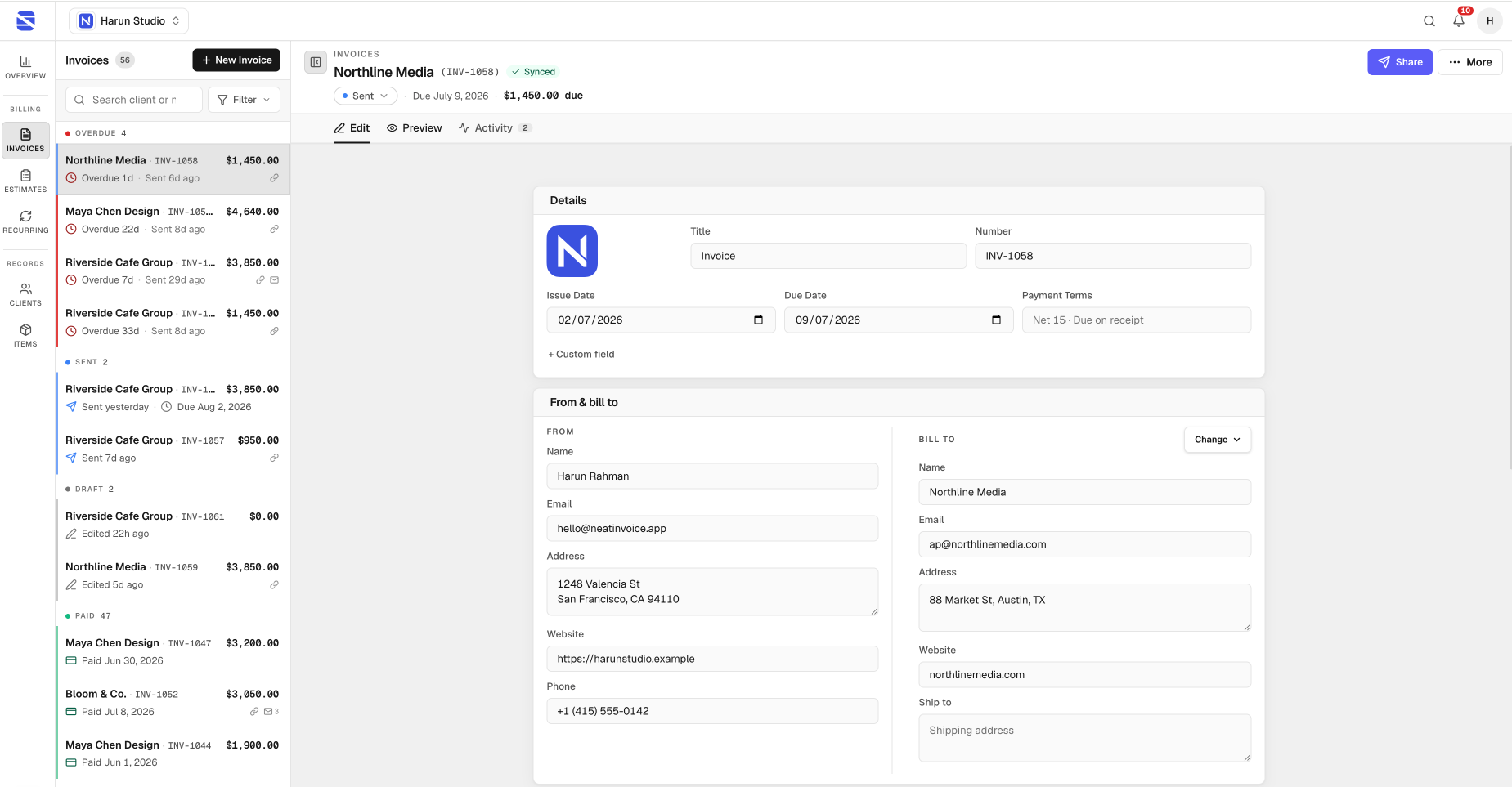
Task: Click the Share button
Action: click(x=1400, y=62)
